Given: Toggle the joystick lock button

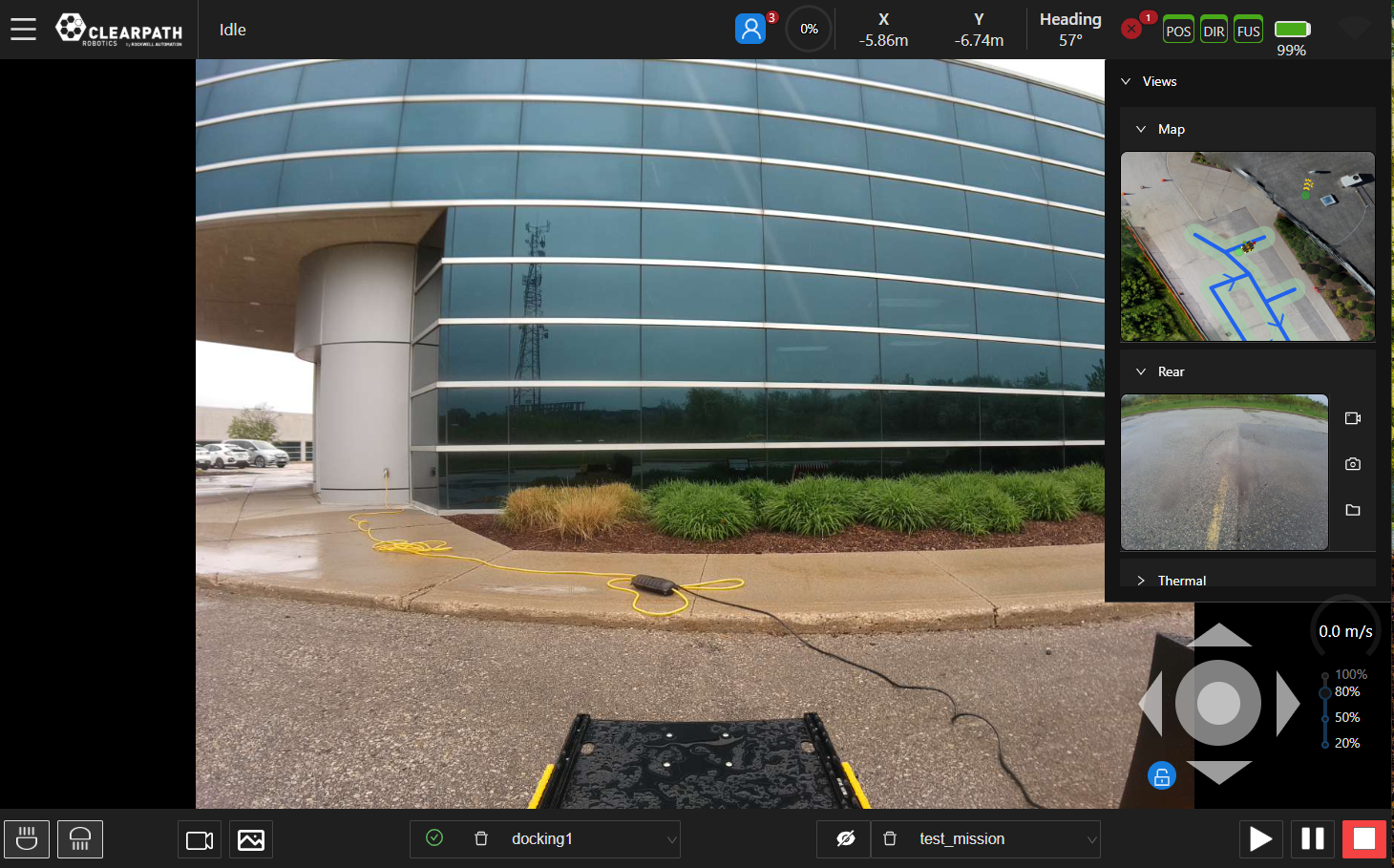Looking at the screenshot, I should coord(1161,776).
